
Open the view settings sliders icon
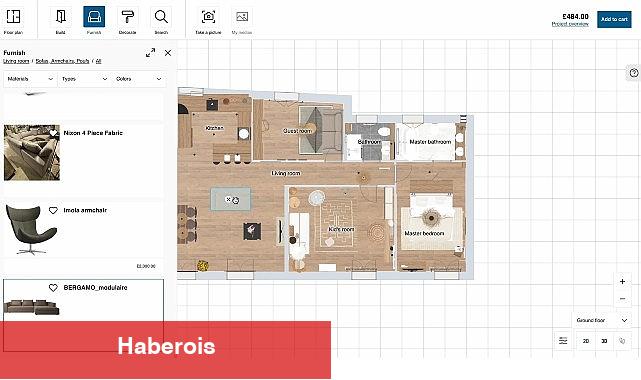563,341
